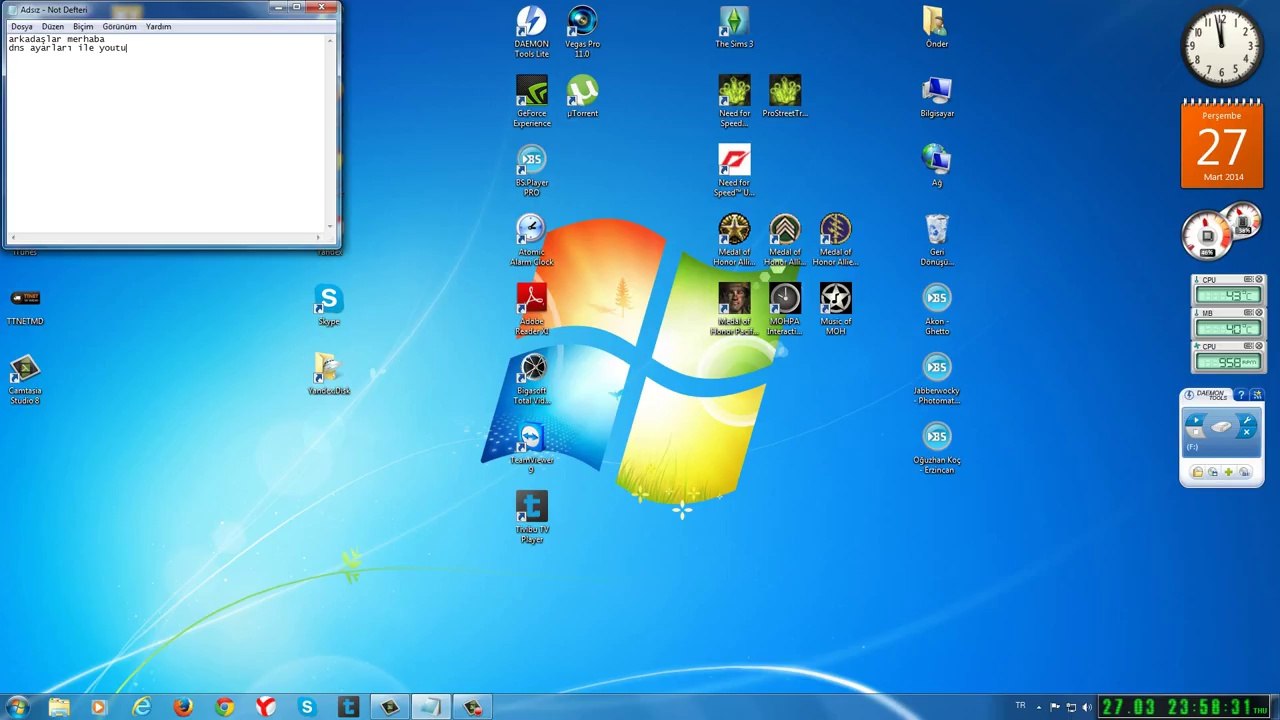Open DAEMON Tools Lite desktop shortcut

(531, 31)
